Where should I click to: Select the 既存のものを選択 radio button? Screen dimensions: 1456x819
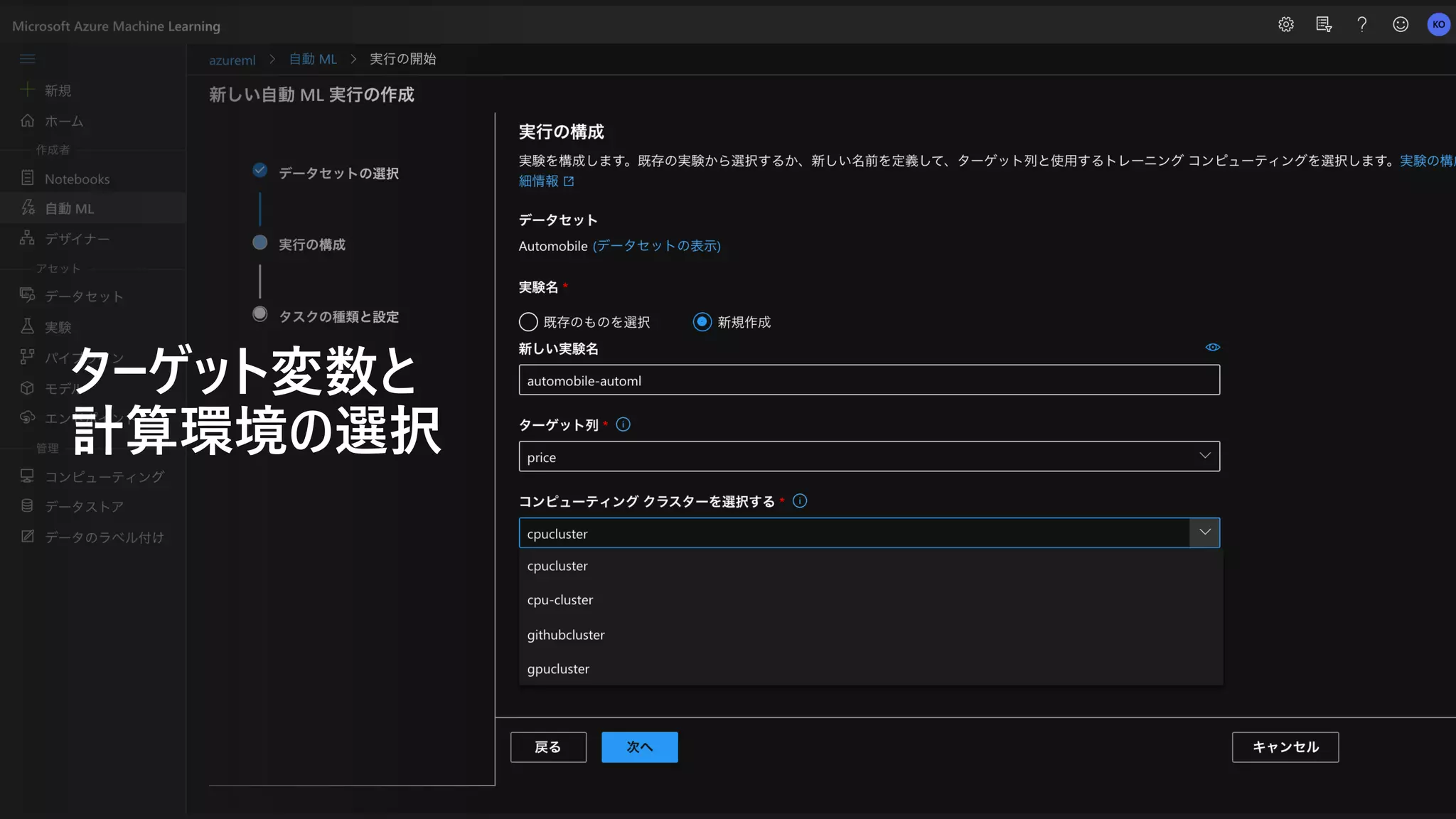click(x=528, y=322)
